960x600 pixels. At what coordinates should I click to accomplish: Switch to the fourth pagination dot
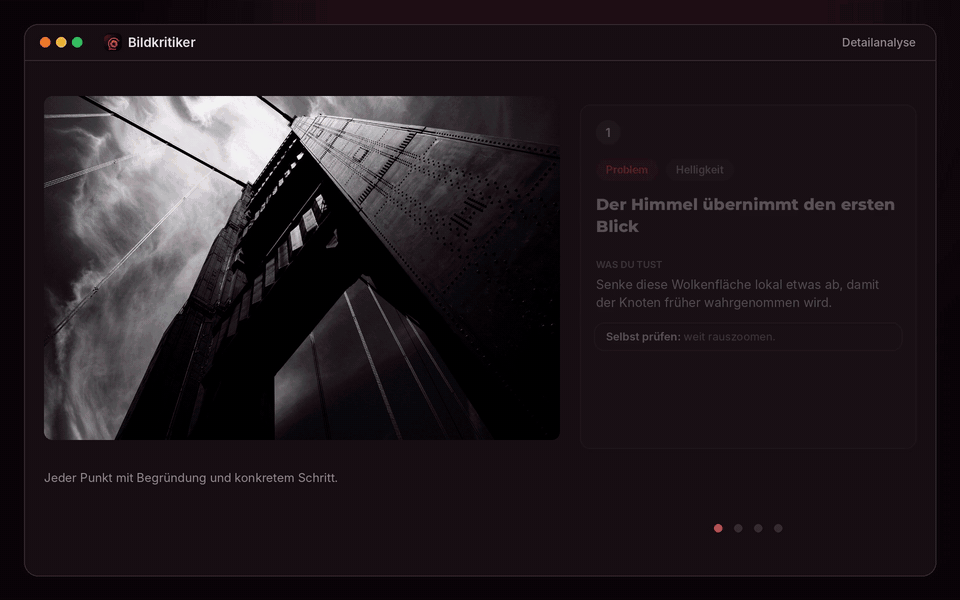(778, 528)
